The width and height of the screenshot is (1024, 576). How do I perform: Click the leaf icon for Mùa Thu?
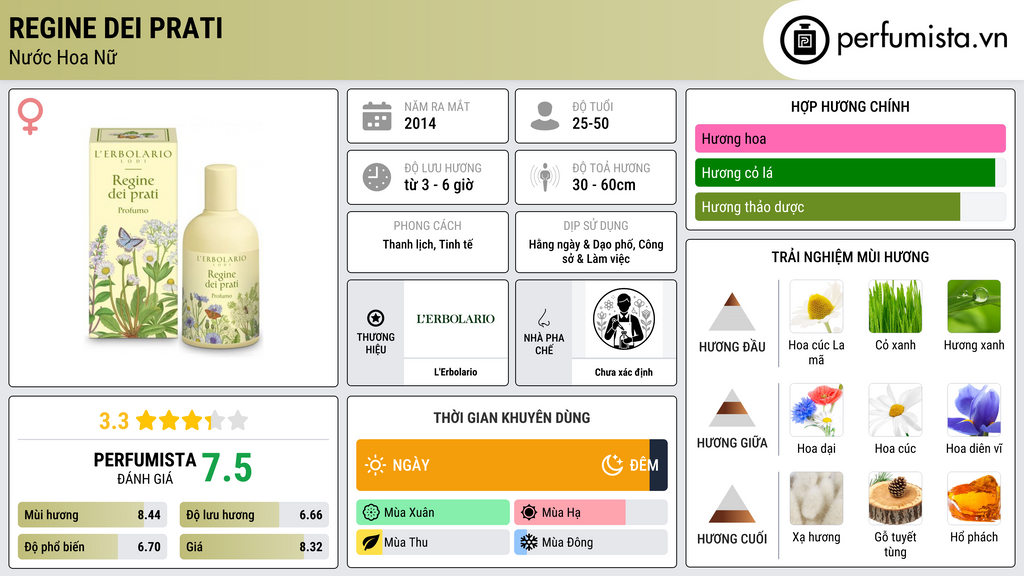(371, 543)
